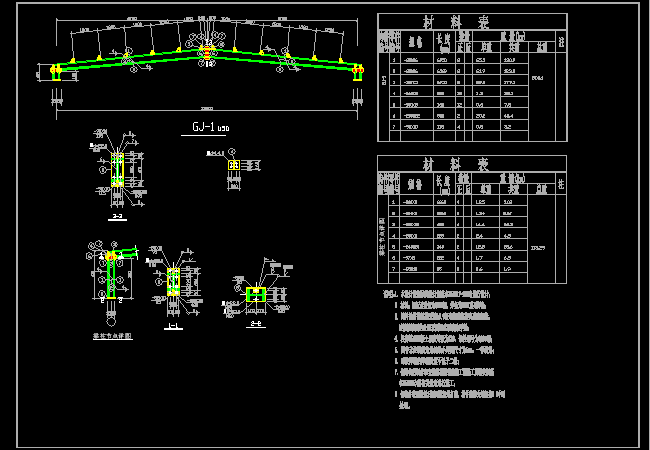Select the left green rafter beam
The width and height of the screenshot is (650, 450).
[x=130, y=61]
